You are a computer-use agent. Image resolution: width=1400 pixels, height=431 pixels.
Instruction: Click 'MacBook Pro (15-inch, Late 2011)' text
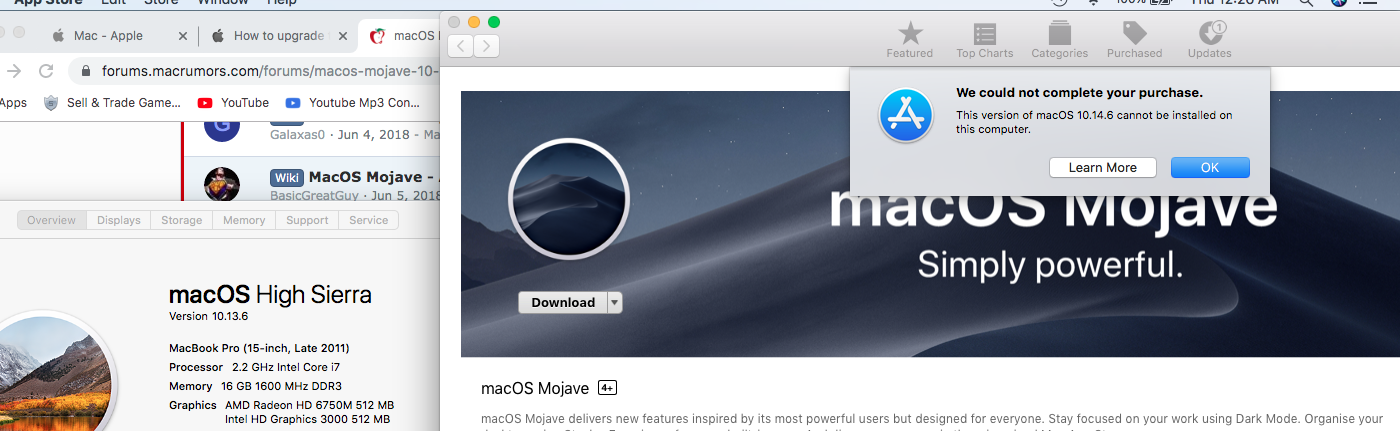259,348
